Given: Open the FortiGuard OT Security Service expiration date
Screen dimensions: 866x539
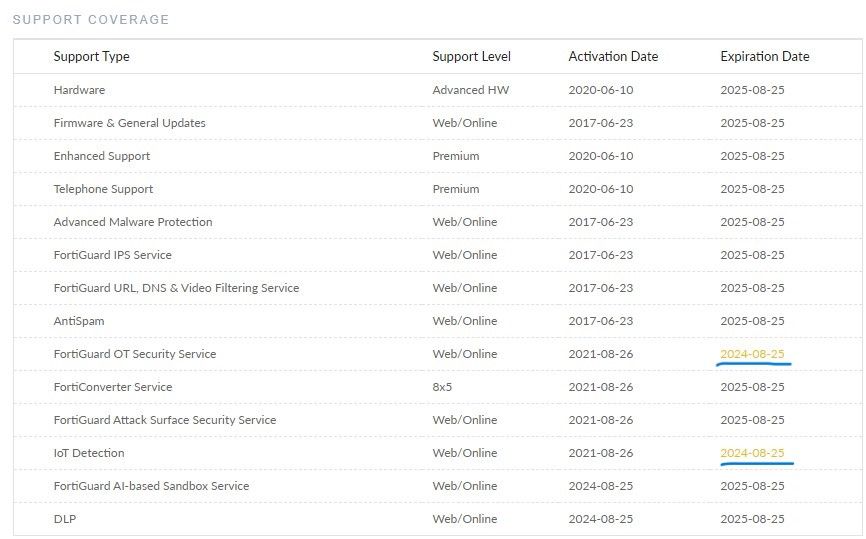Looking at the screenshot, I should coord(752,354).
